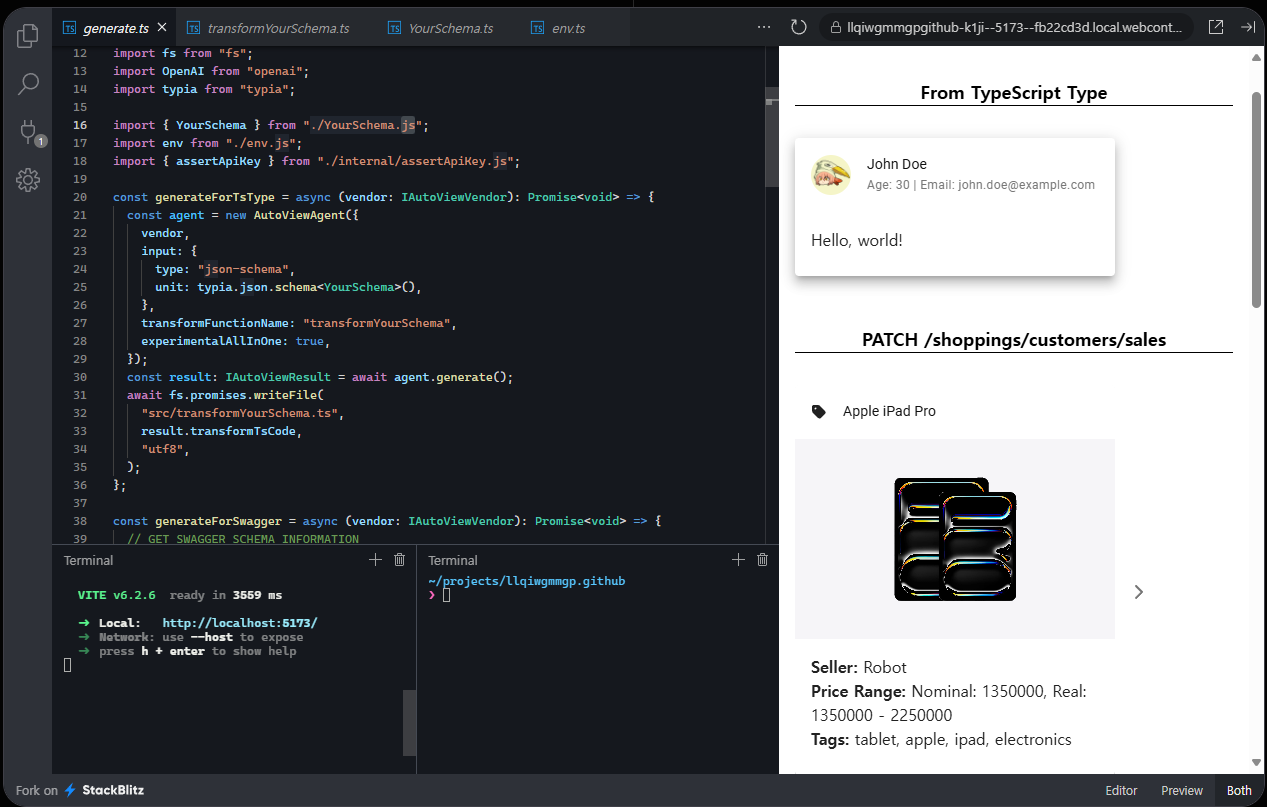
Task: Click the right terminal prompt input
Action: point(447,595)
